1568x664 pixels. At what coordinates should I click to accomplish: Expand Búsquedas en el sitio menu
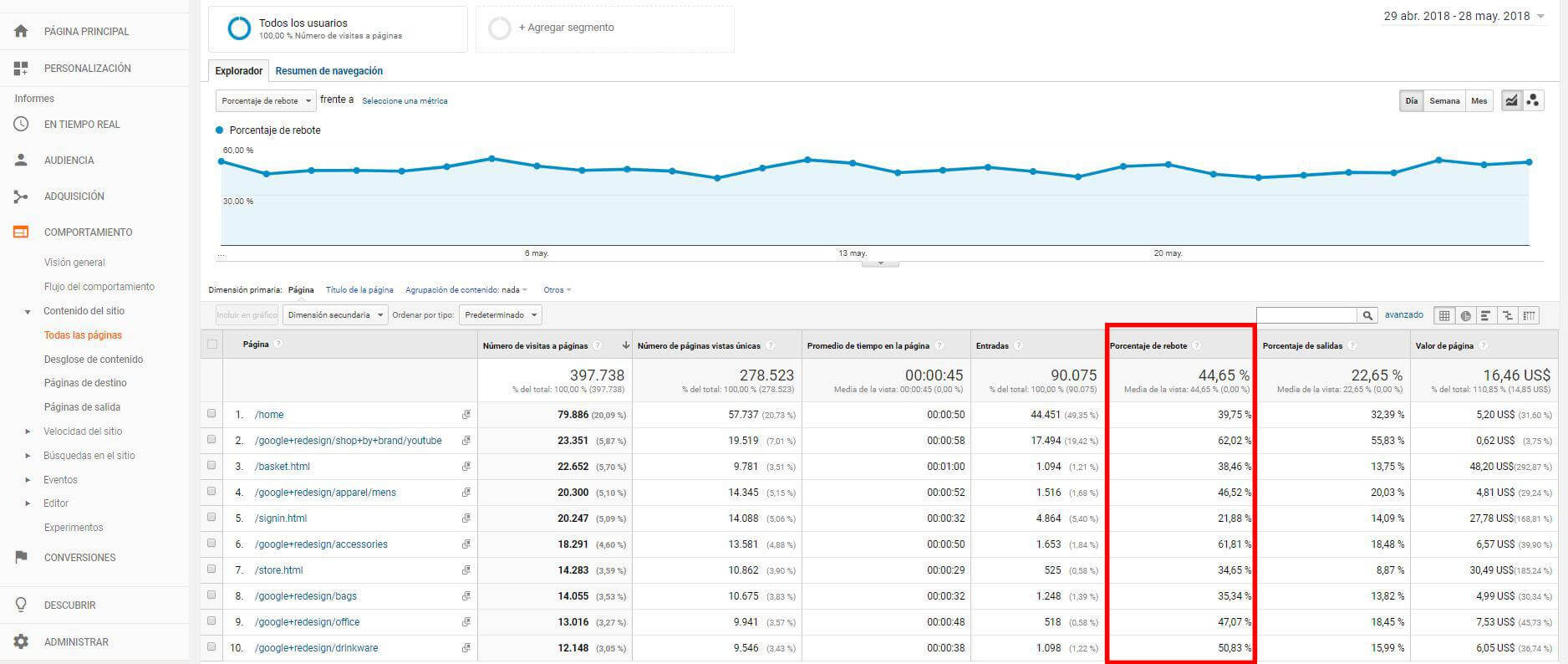[28, 456]
